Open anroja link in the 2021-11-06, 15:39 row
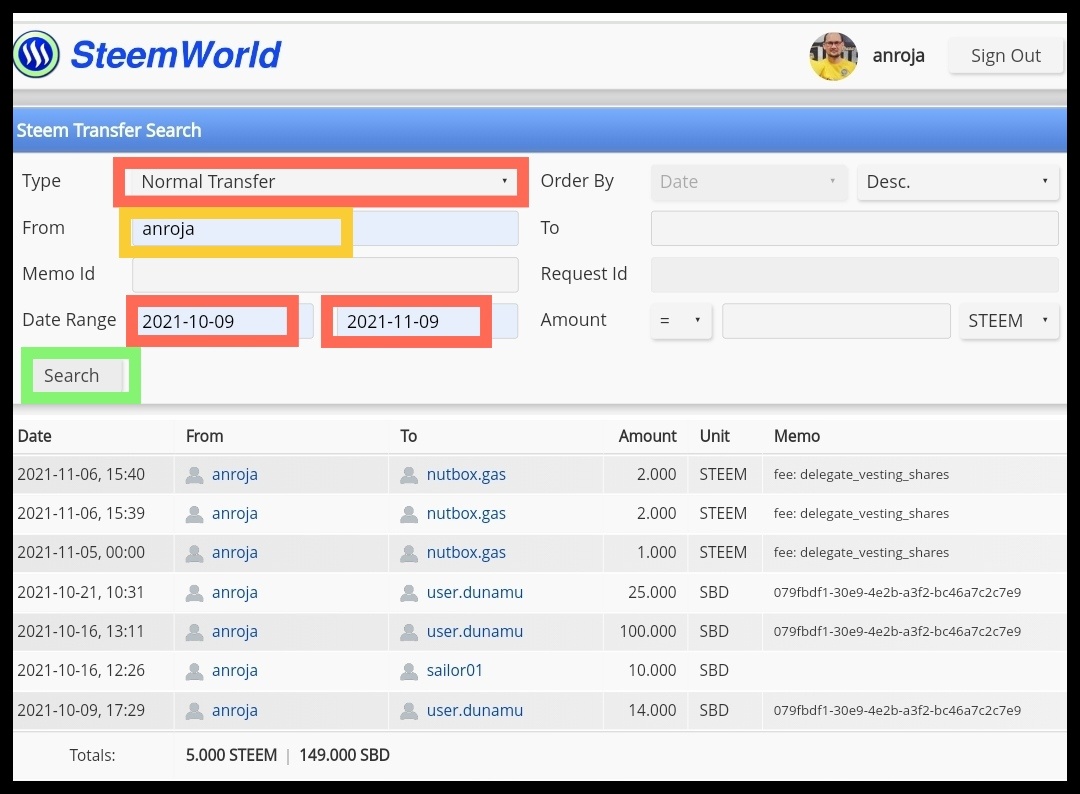Screen dimensions: 1080x794 235,514
